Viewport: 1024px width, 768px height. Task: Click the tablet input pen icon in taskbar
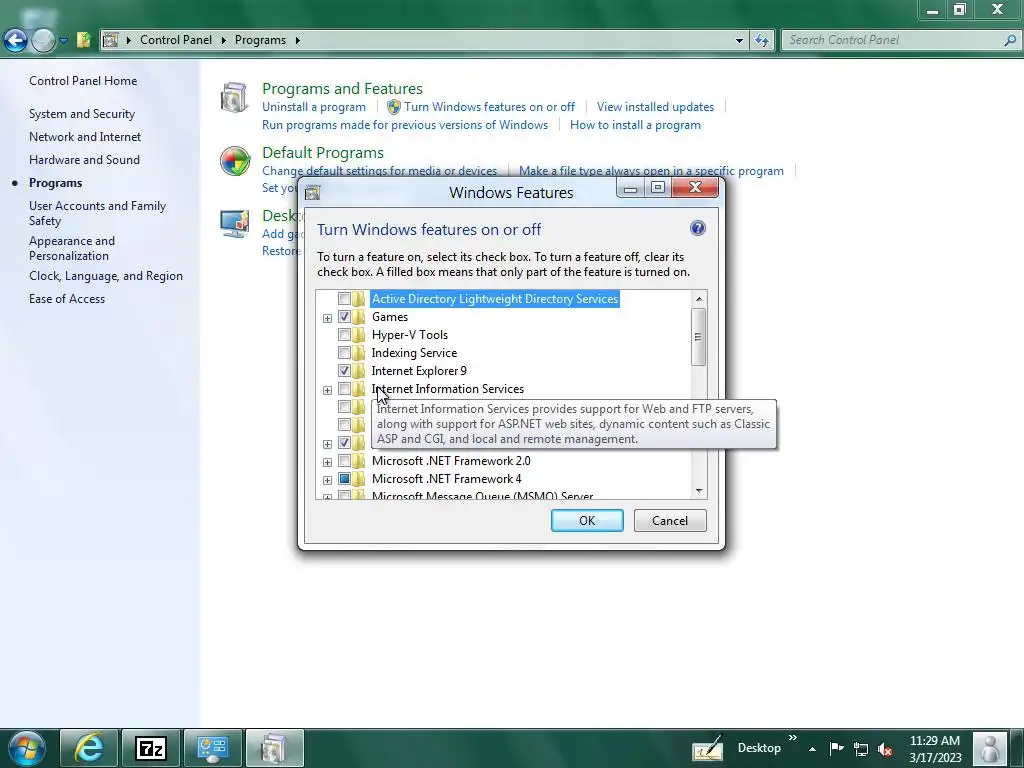pyautogui.click(x=708, y=748)
